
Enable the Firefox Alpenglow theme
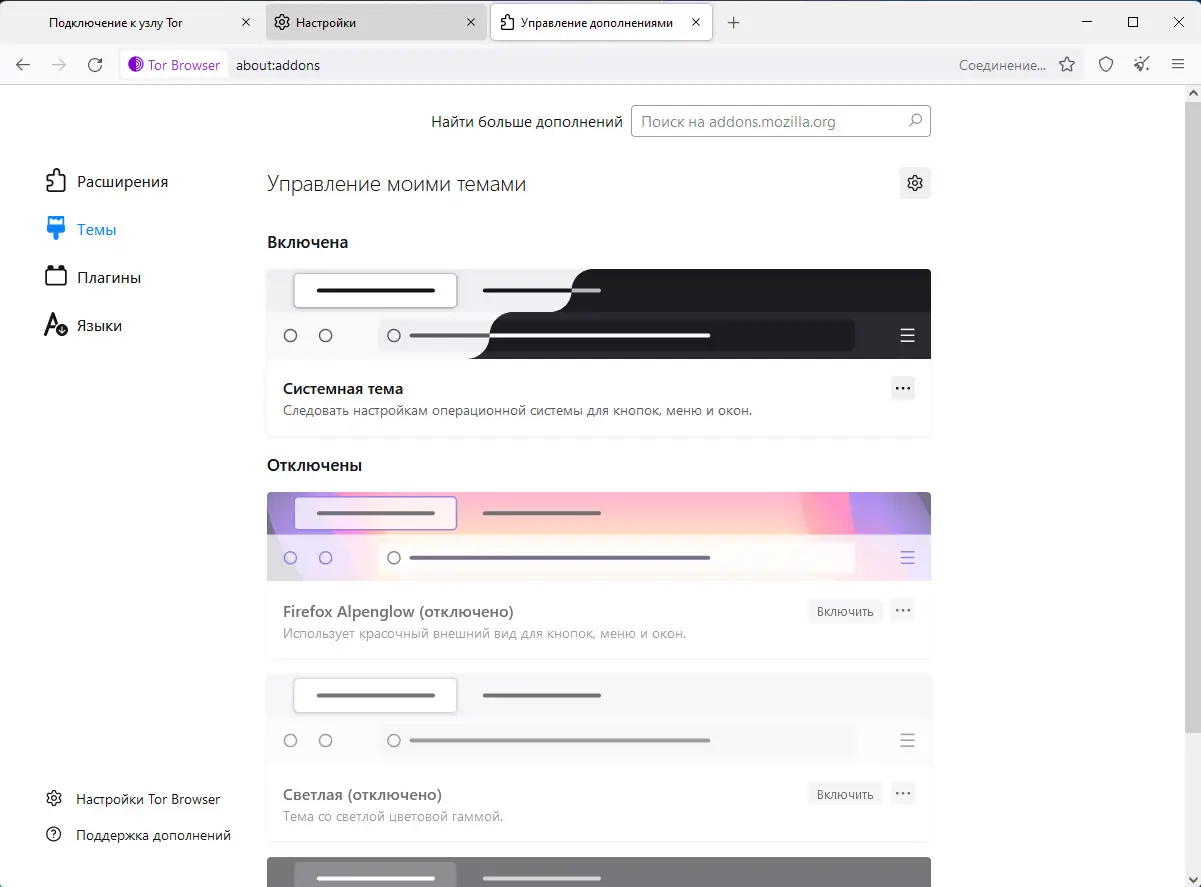[x=845, y=611]
